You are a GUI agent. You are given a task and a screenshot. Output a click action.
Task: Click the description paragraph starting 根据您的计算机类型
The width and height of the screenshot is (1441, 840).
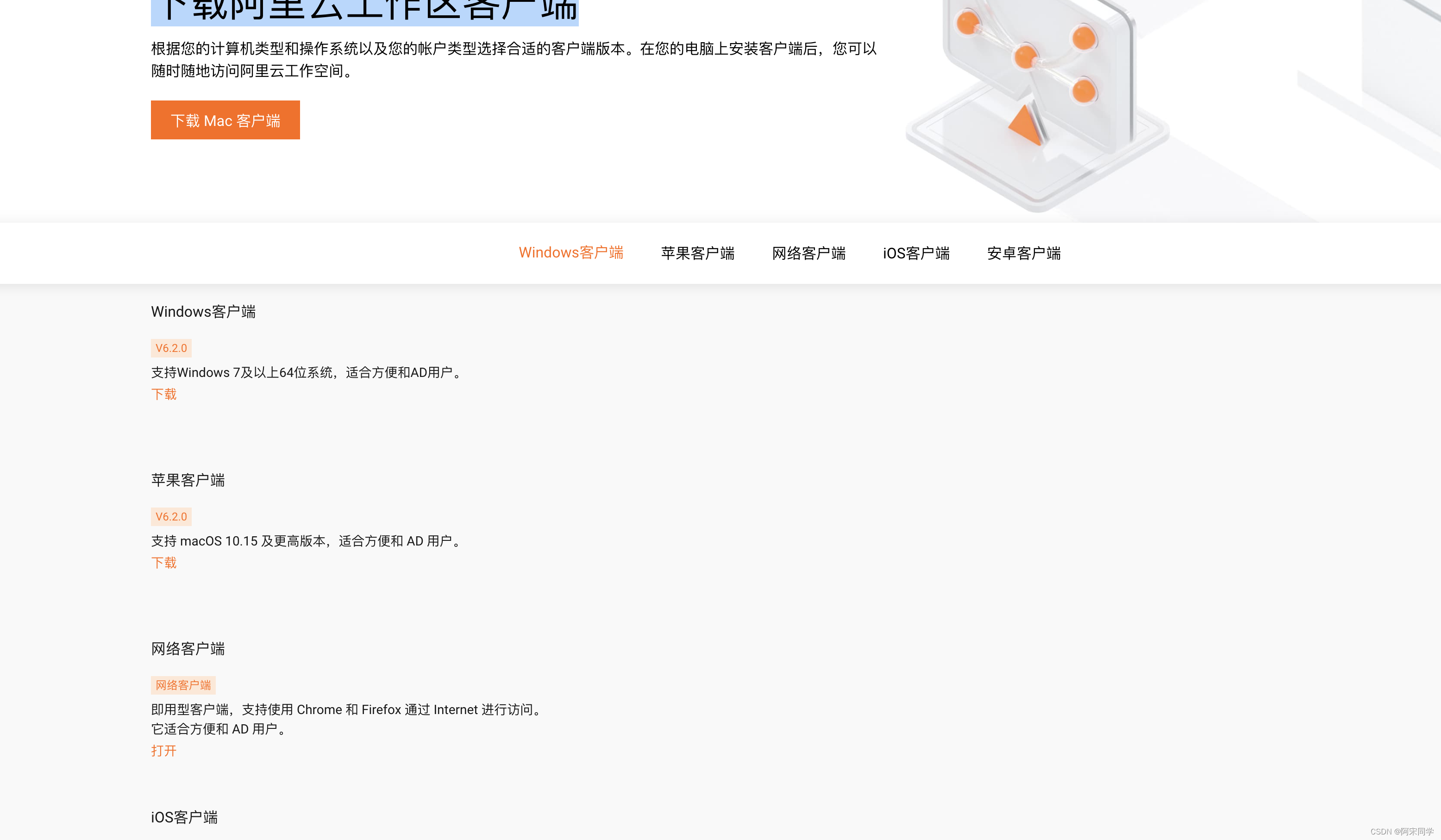coord(514,59)
